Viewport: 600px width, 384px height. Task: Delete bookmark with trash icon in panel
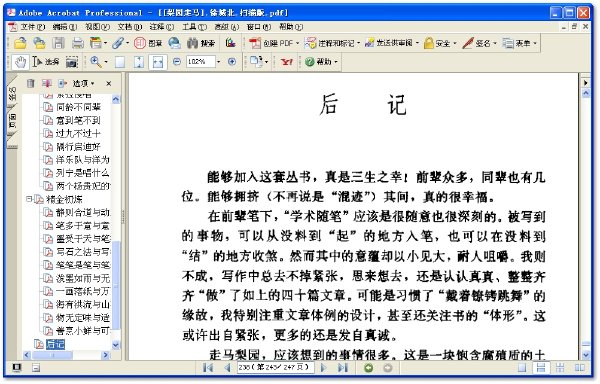[31, 83]
